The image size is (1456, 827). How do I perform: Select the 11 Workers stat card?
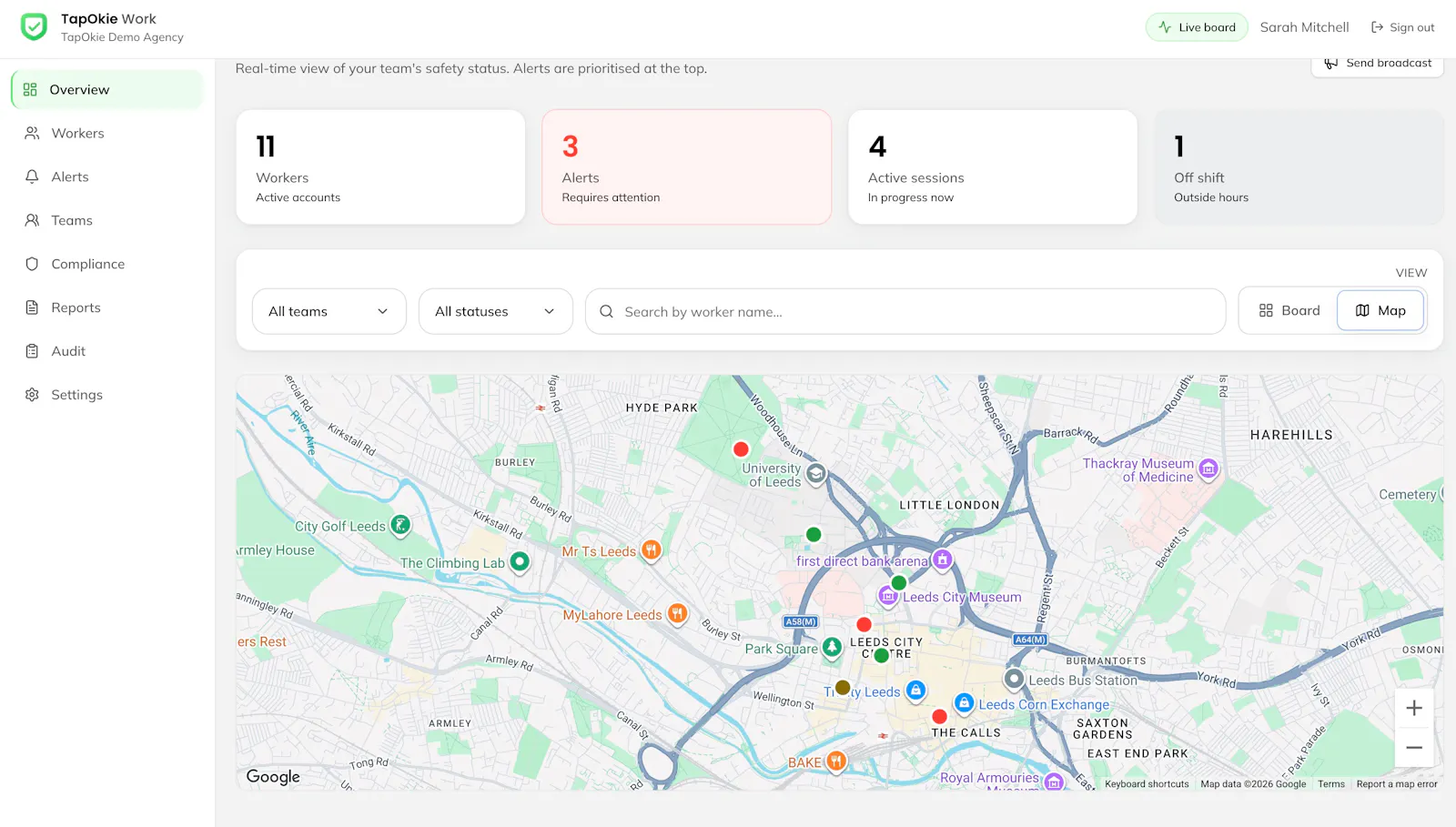[x=380, y=167]
